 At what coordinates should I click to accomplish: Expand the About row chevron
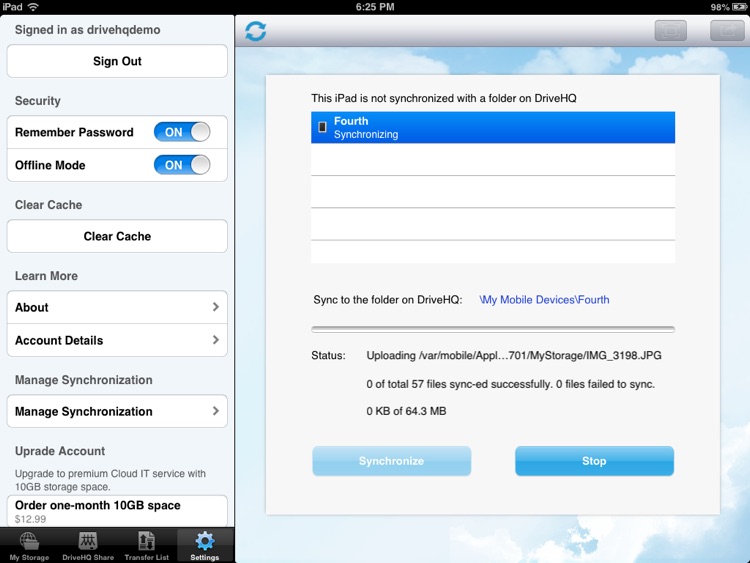point(216,307)
